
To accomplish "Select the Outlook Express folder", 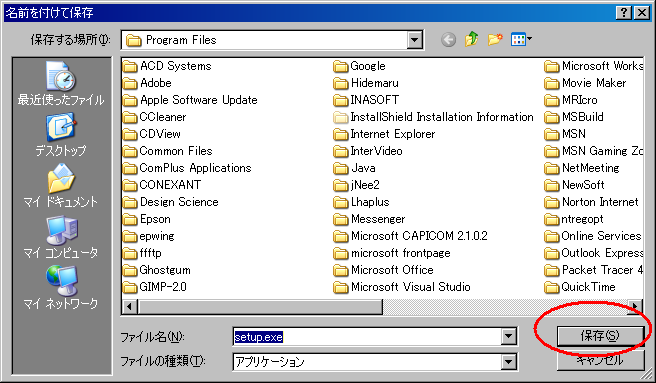I will [x=594, y=253].
